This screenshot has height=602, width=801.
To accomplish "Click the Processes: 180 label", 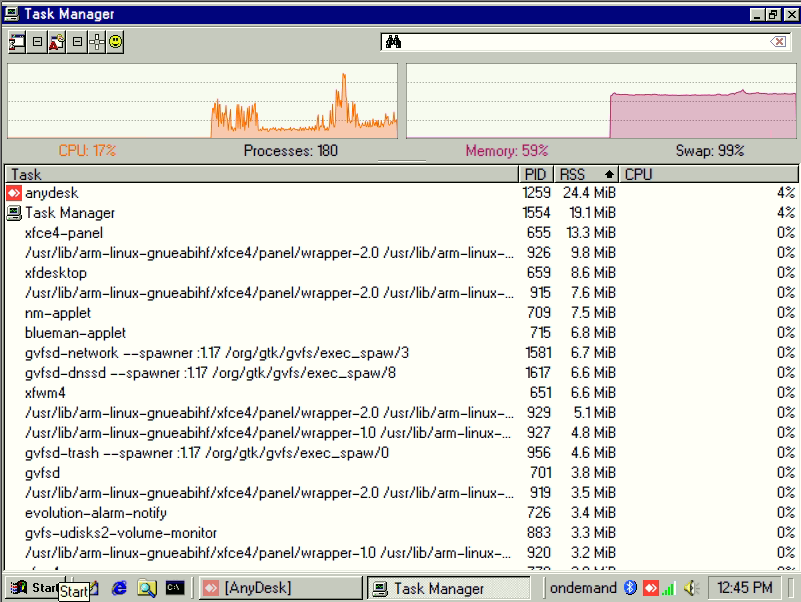I will pos(291,151).
